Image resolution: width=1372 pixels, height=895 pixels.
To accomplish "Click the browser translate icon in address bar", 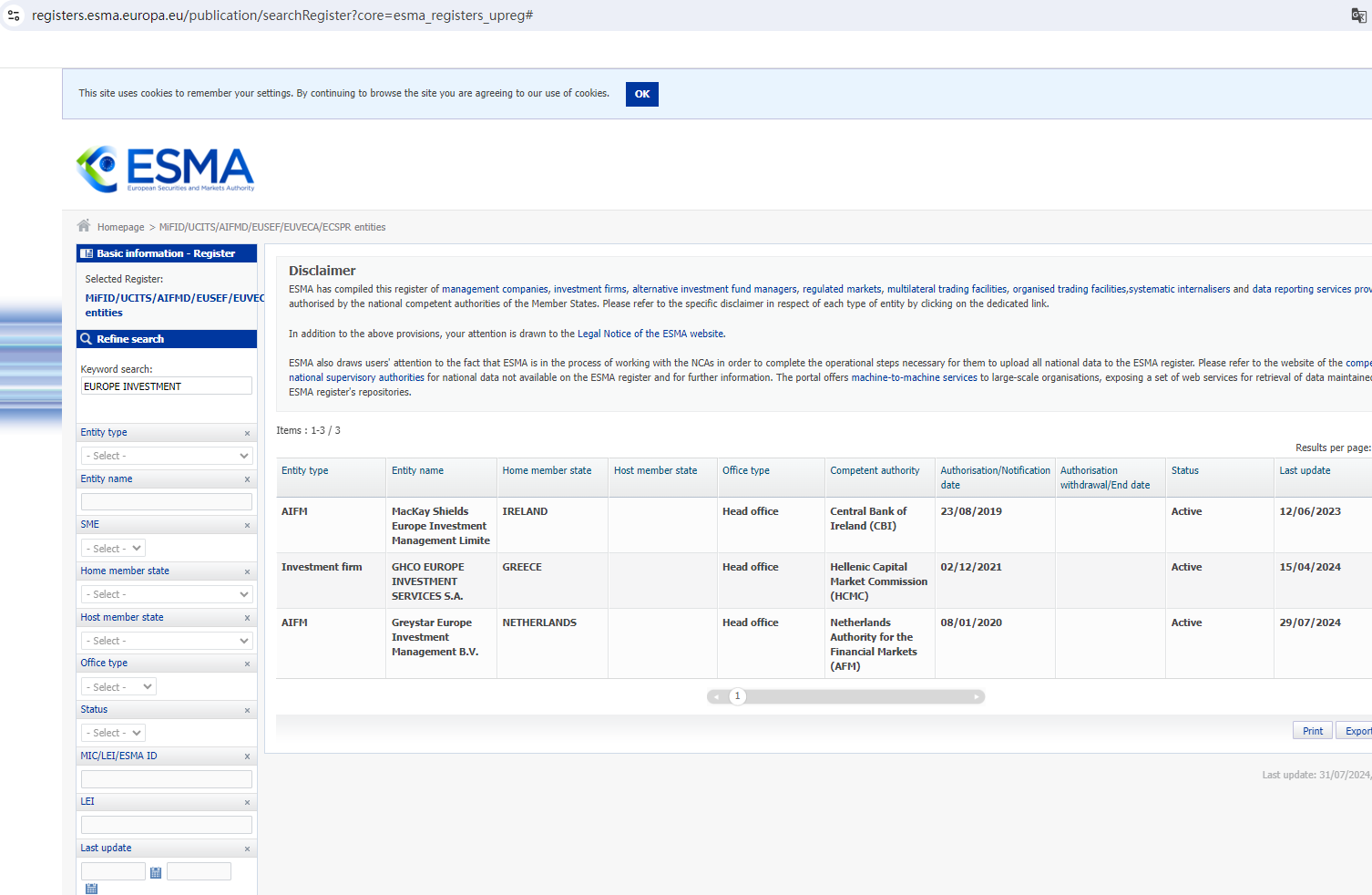I will 1358,15.
